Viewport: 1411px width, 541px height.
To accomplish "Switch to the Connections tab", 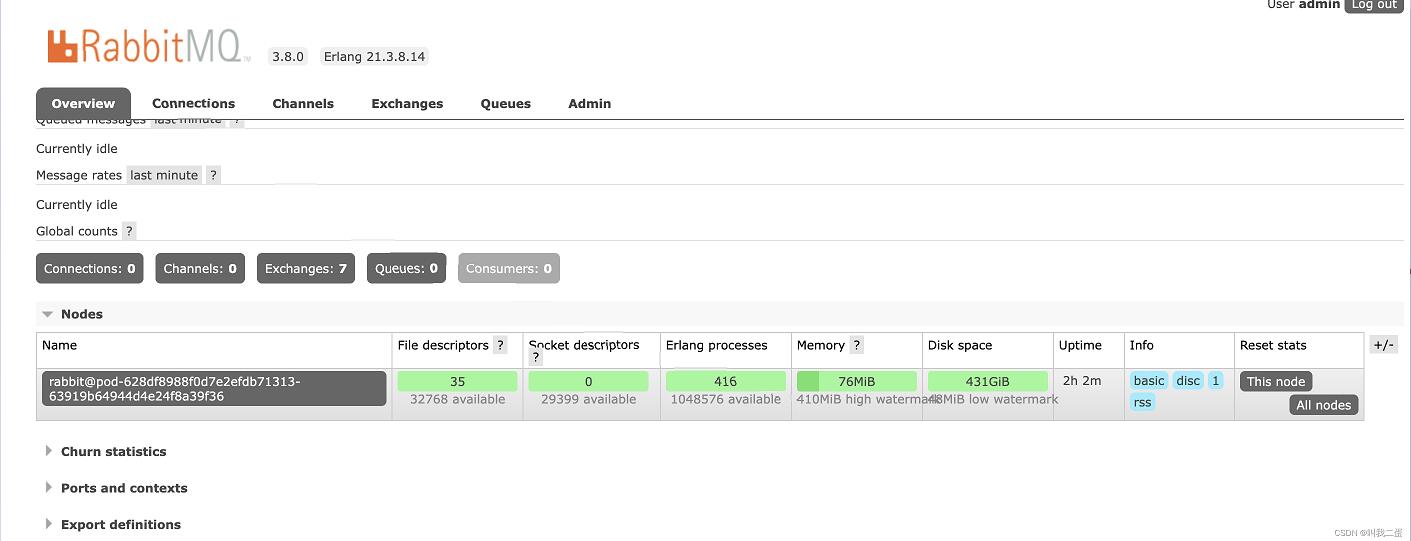I will [193, 103].
